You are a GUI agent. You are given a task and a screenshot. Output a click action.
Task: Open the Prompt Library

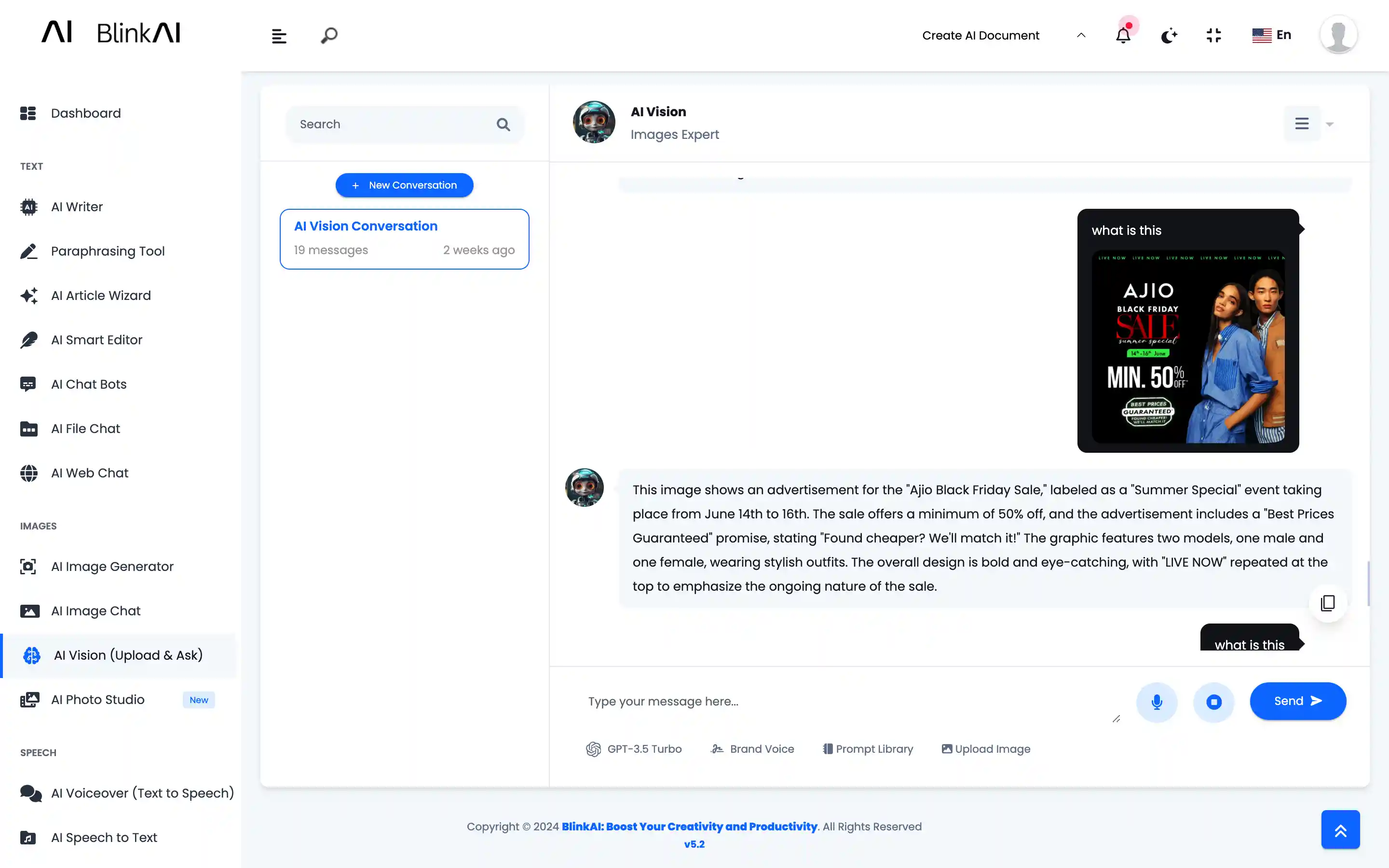868,748
